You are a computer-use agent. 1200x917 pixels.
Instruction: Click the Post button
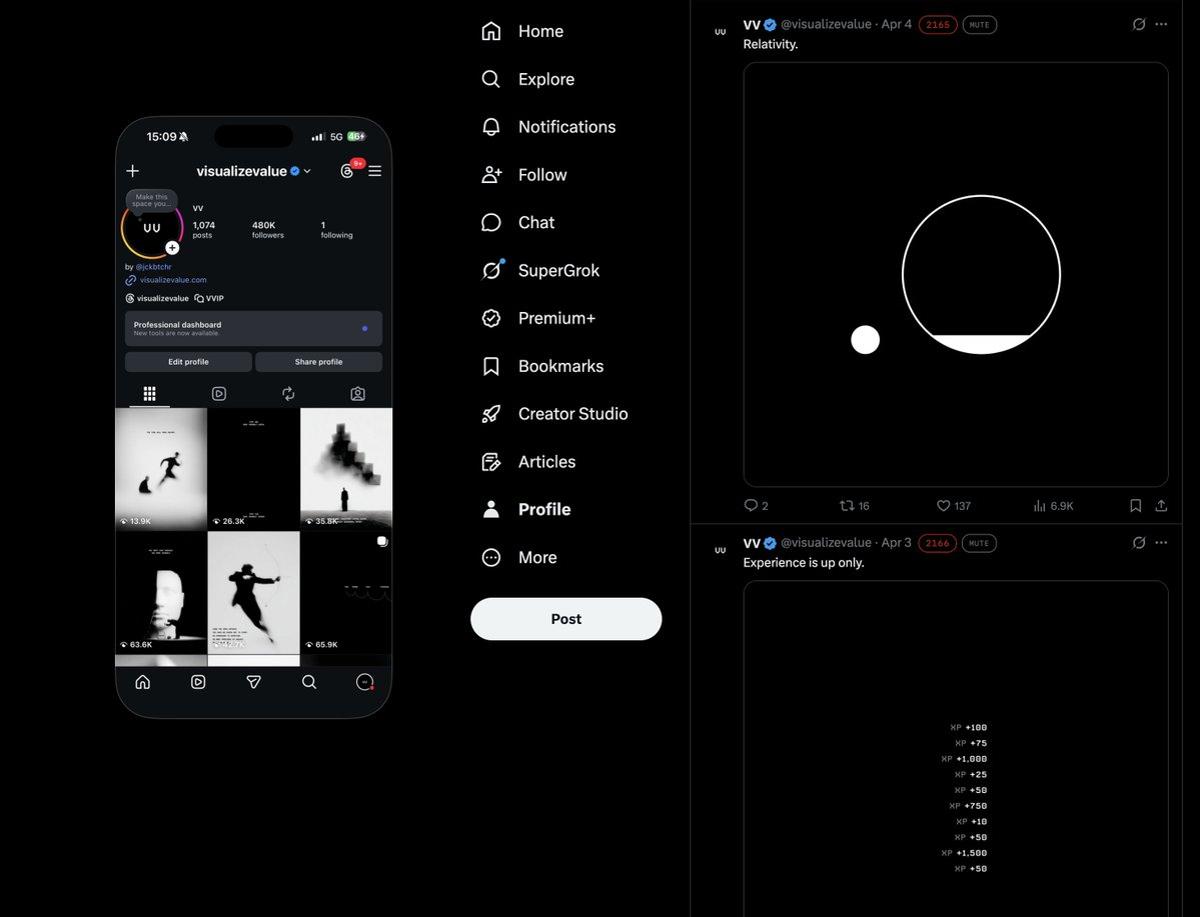565,618
